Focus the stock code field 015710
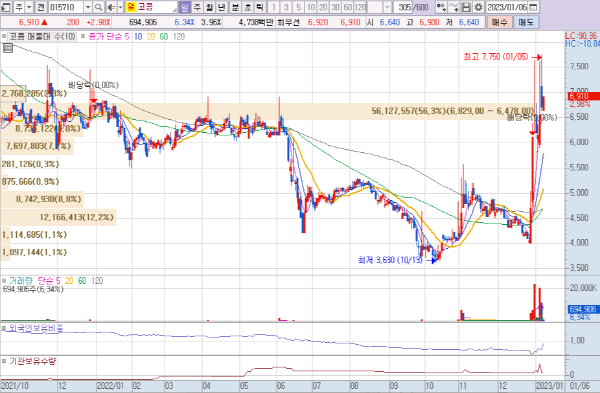This screenshot has width=600, height=393. (x=65, y=7)
